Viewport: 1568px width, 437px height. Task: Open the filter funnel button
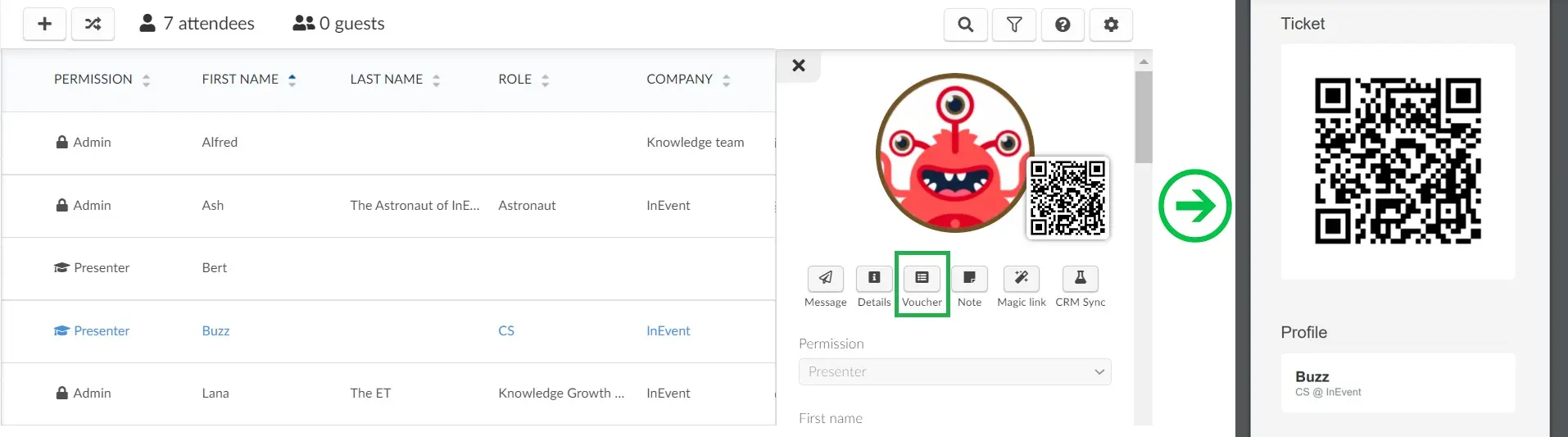[x=1014, y=25]
